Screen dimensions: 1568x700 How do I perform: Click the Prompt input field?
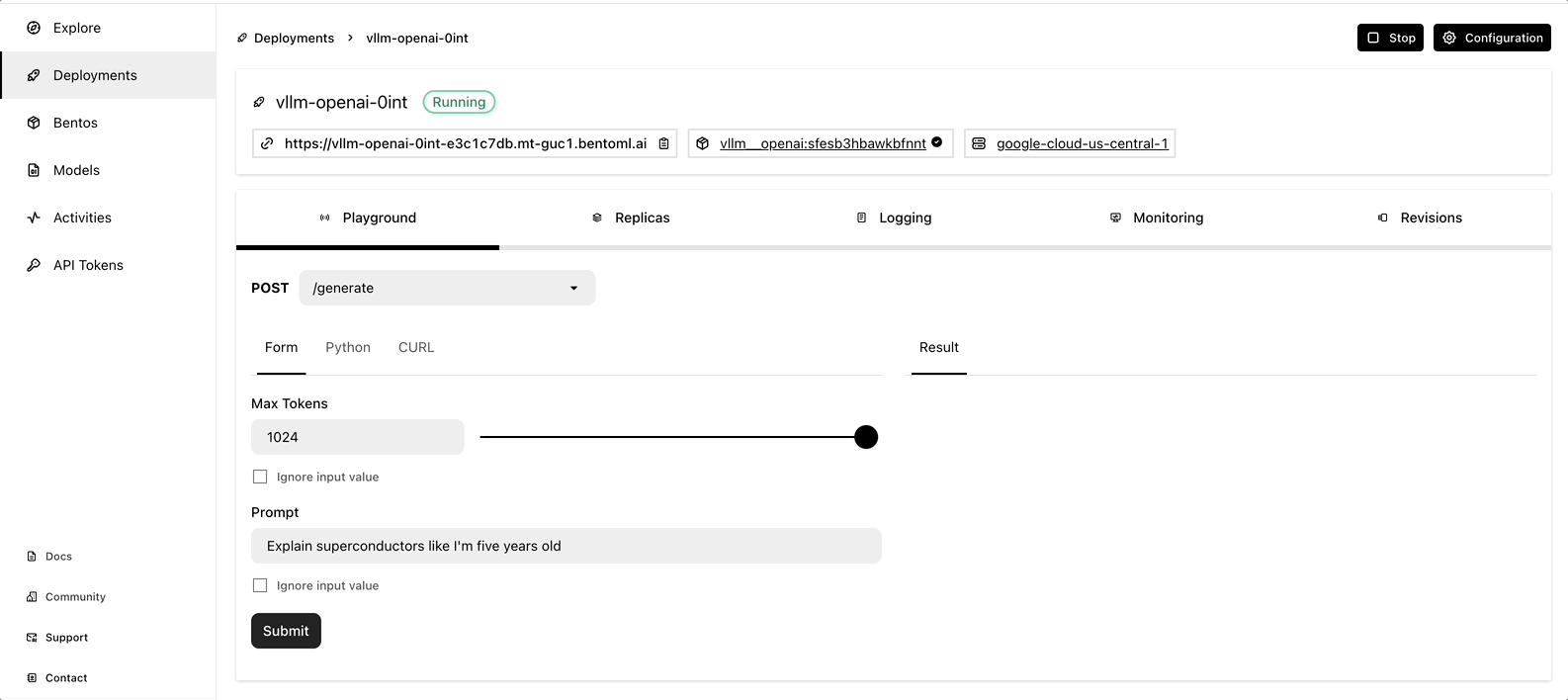pos(566,546)
